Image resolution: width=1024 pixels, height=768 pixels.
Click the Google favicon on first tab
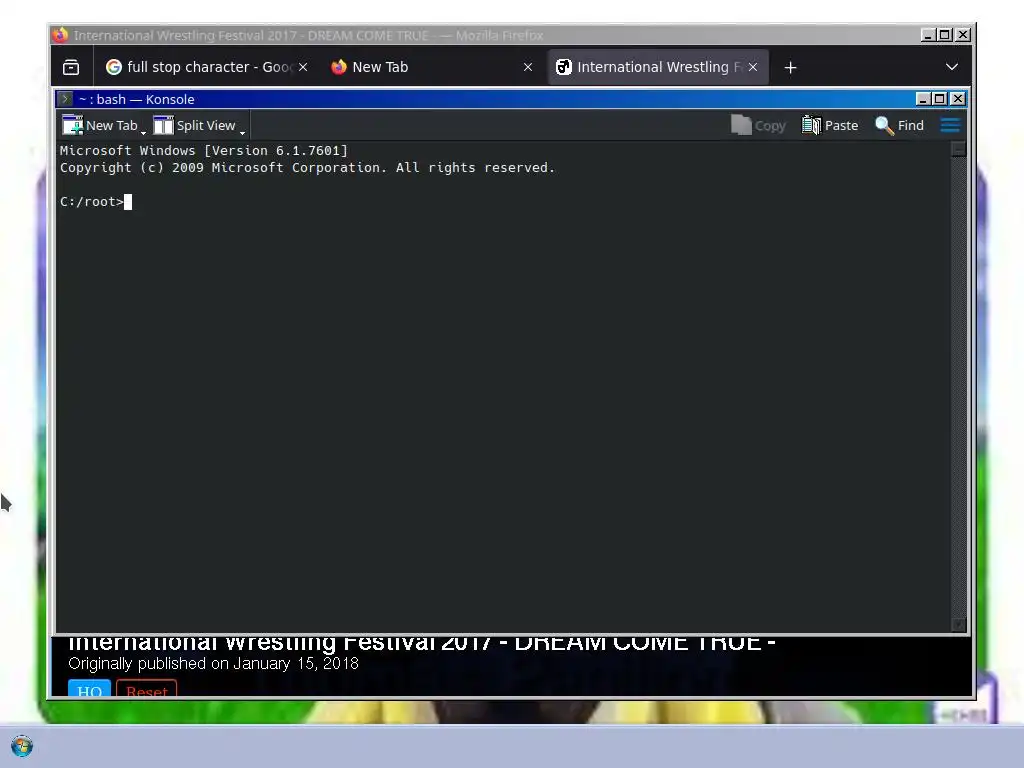coord(114,67)
